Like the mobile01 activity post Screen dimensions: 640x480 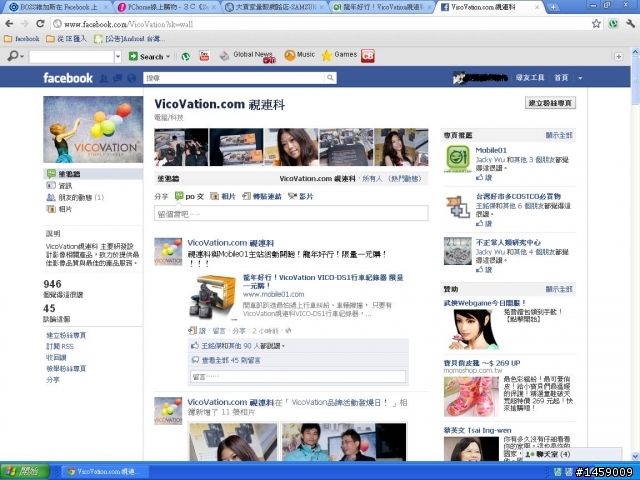(x=202, y=331)
